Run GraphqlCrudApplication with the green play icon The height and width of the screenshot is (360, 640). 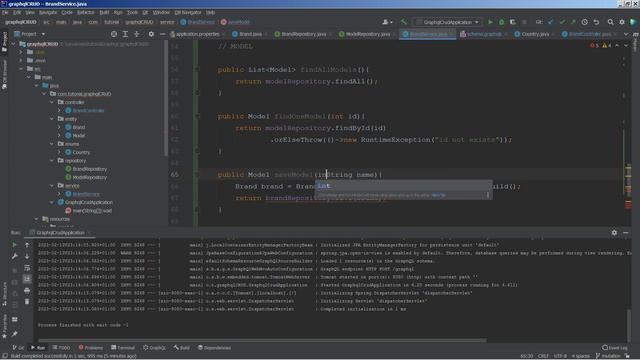[490, 22]
